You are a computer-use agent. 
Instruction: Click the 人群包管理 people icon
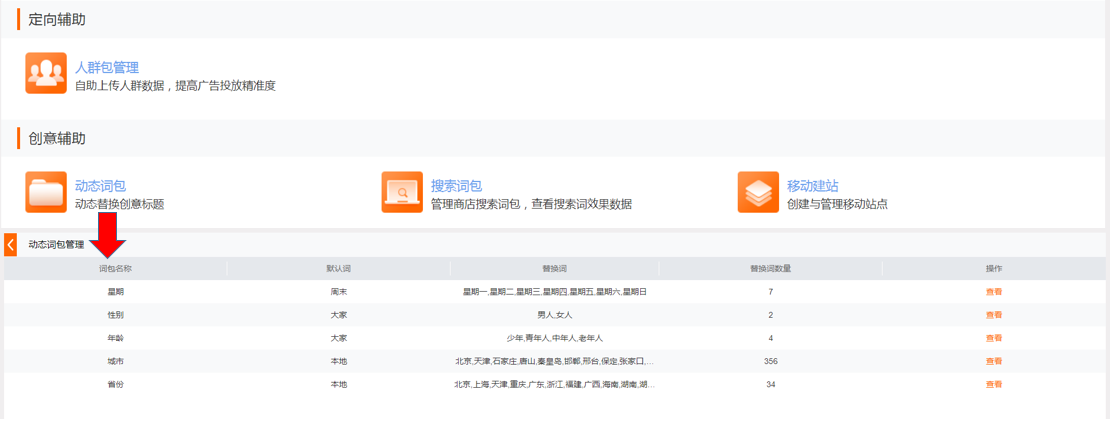pyautogui.click(x=46, y=73)
